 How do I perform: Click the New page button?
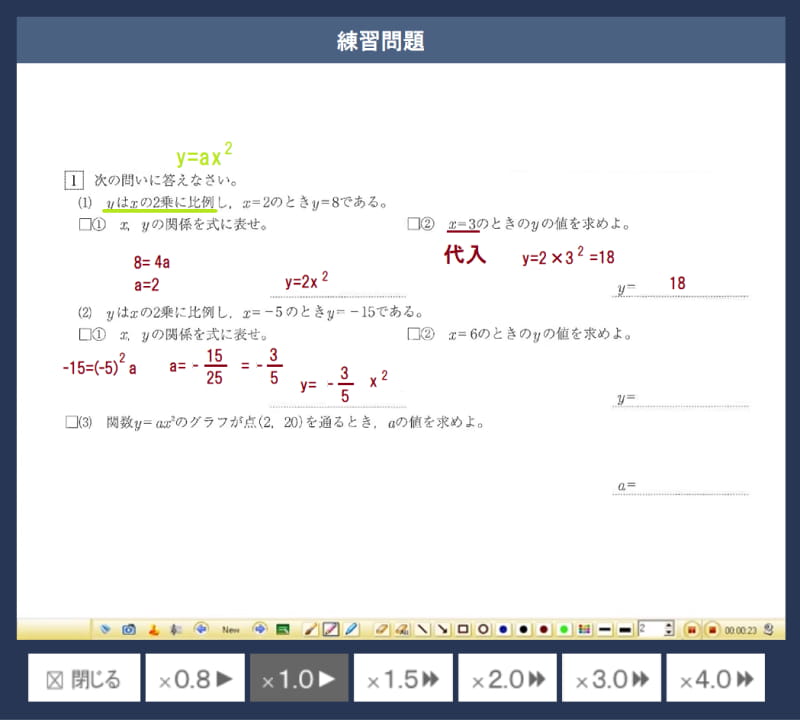pyautogui.click(x=231, y=629)
